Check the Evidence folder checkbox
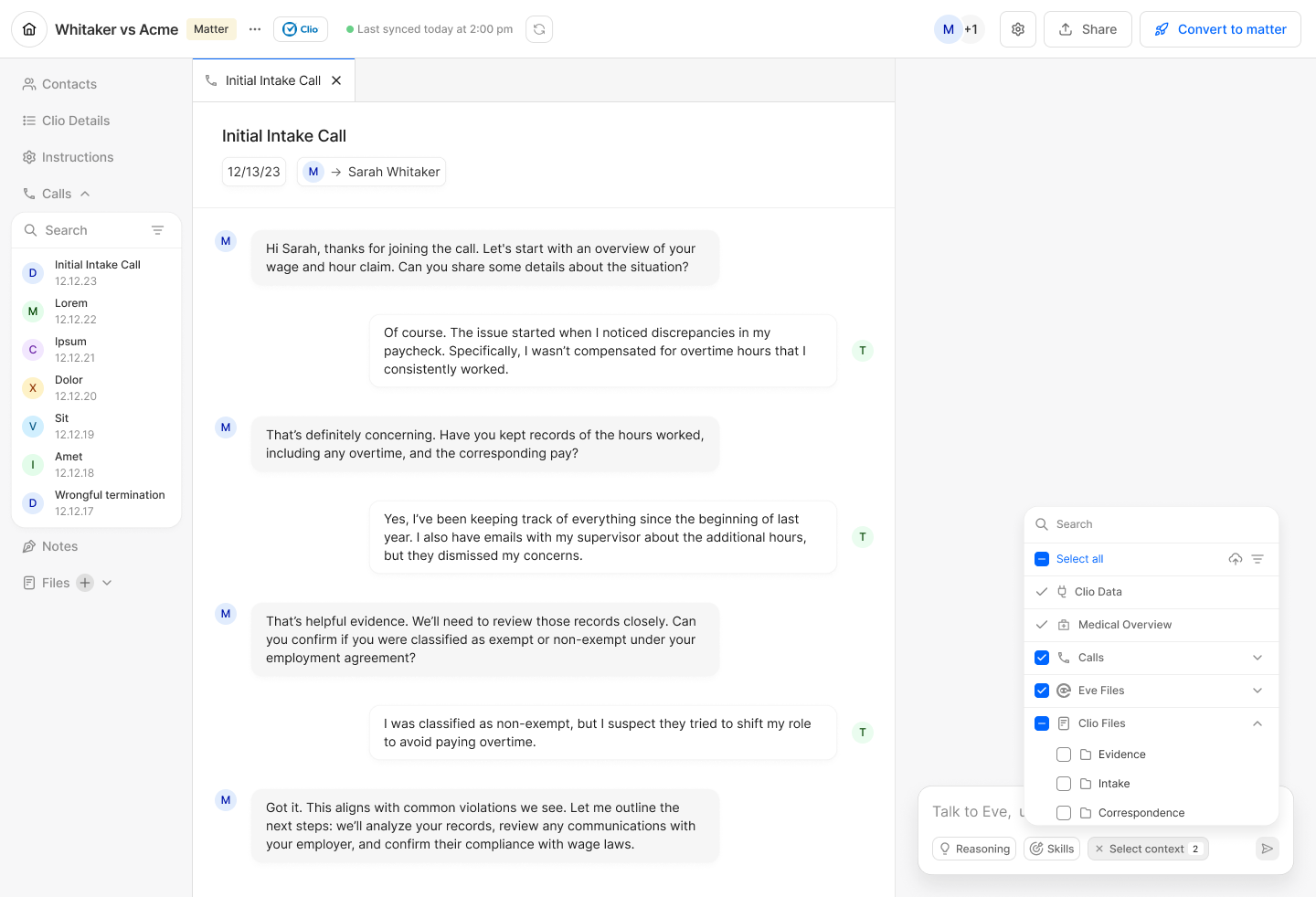Image resolution: width=1316 pixels, height=897 pixels. (x=1064, y=755)
